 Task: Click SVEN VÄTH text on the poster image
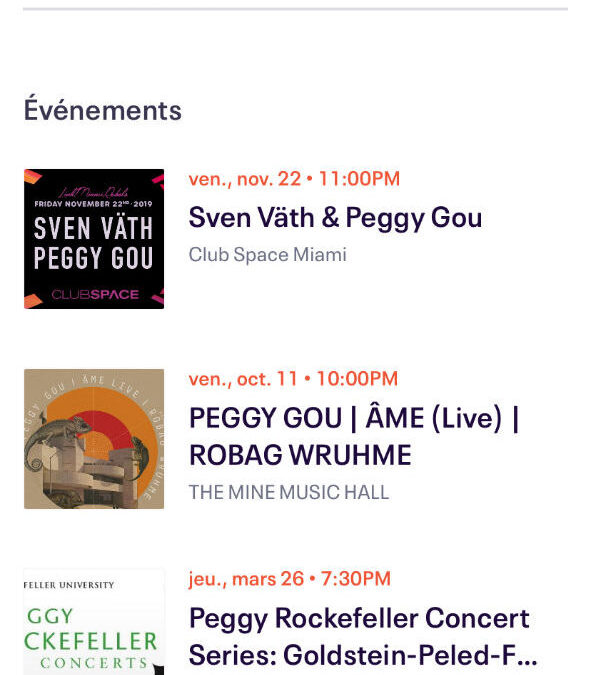point(93,228)
